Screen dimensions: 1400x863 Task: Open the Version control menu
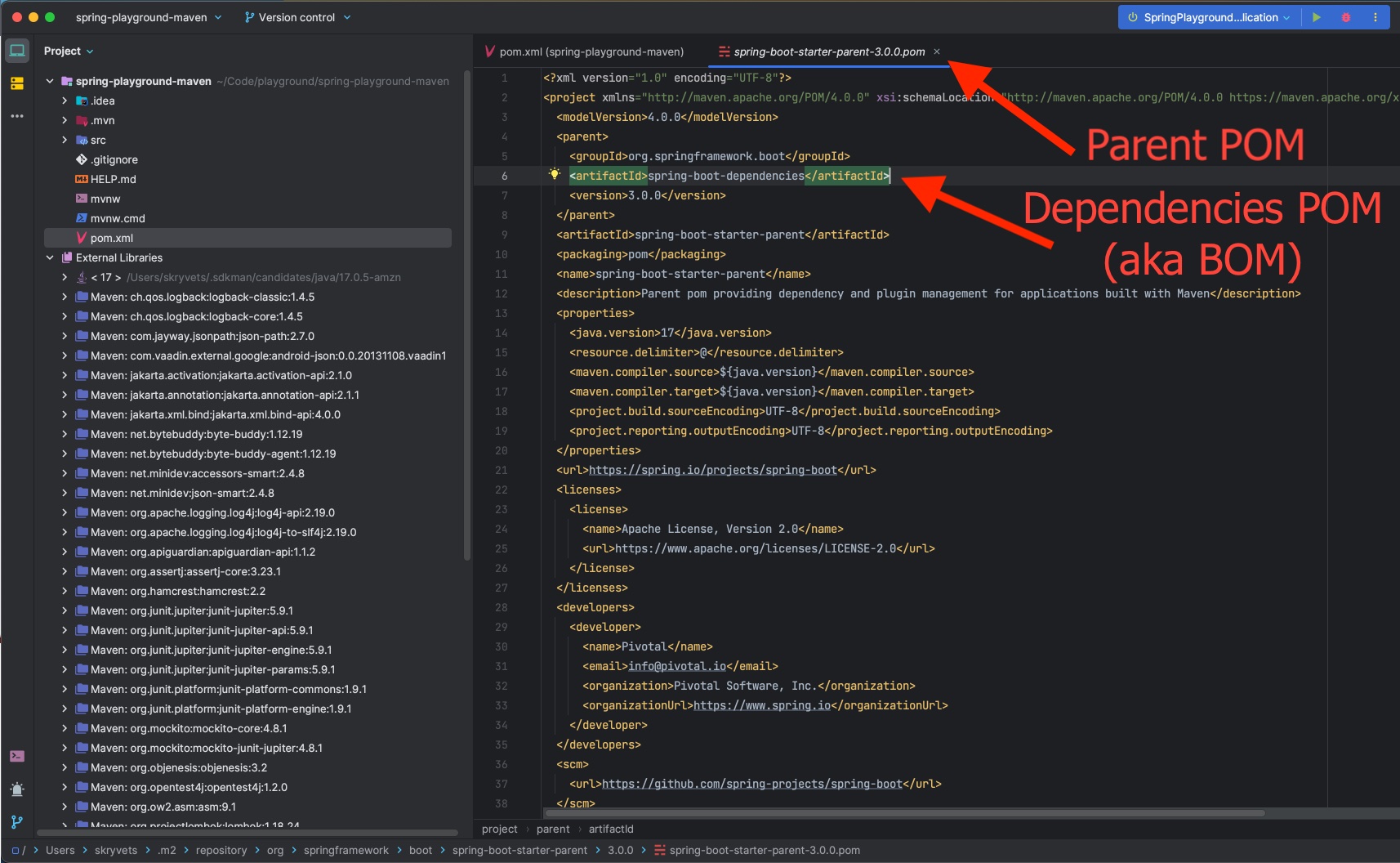click(x=296, y=16)
